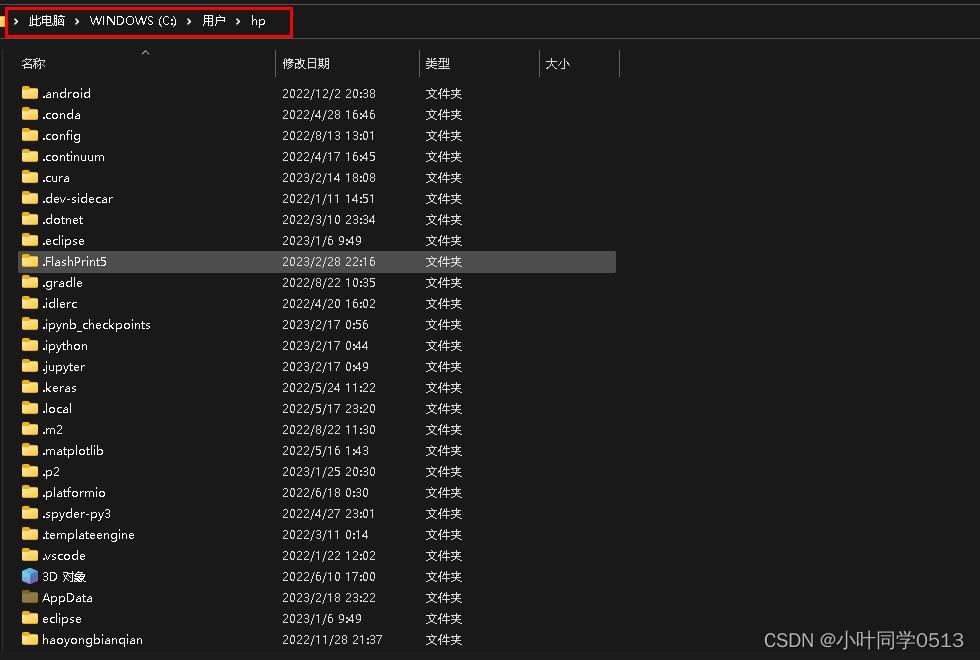Click the 大小 column header
This screenshot has width=980, height=660.
tap(557, 64)
